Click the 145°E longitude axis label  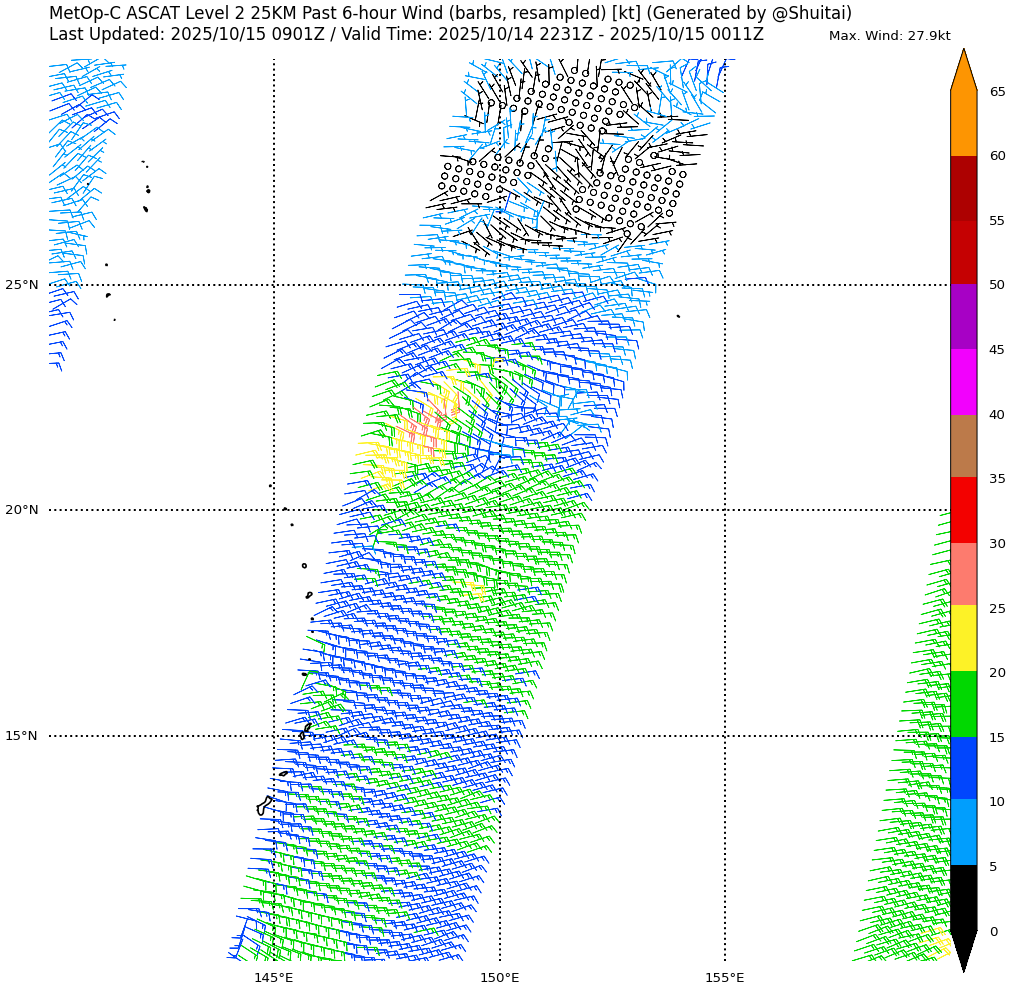273,977
